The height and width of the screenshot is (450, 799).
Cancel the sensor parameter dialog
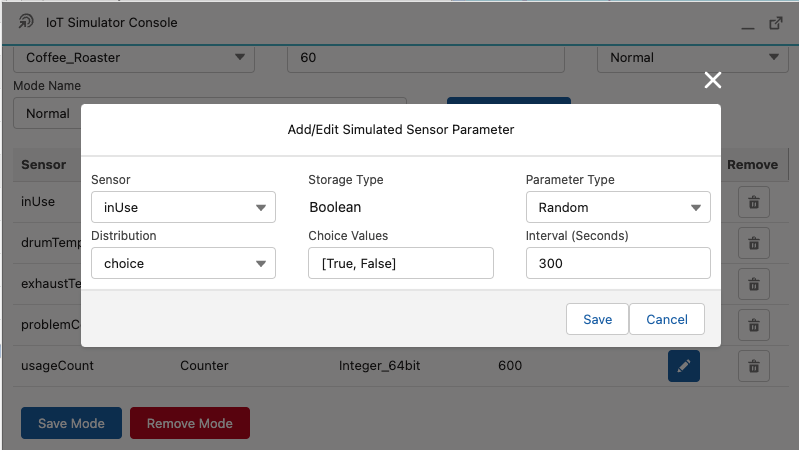pos(667,319)
